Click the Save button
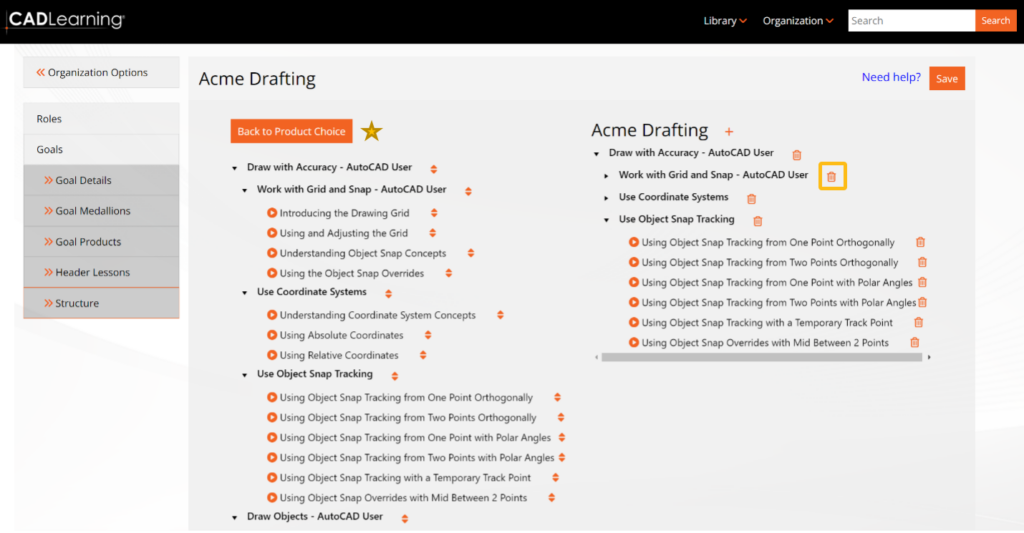Image resolution: width=1024 pixels, height=533 pixels. point(946,79)
